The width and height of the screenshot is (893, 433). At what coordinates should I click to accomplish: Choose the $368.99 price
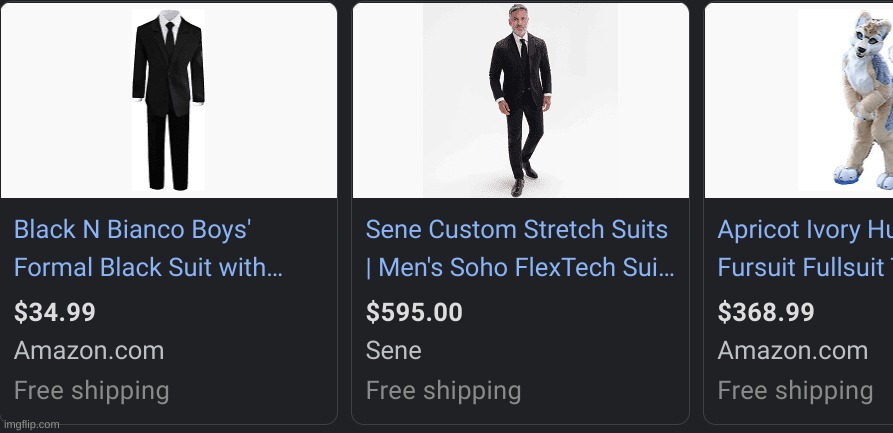(766, 312)
